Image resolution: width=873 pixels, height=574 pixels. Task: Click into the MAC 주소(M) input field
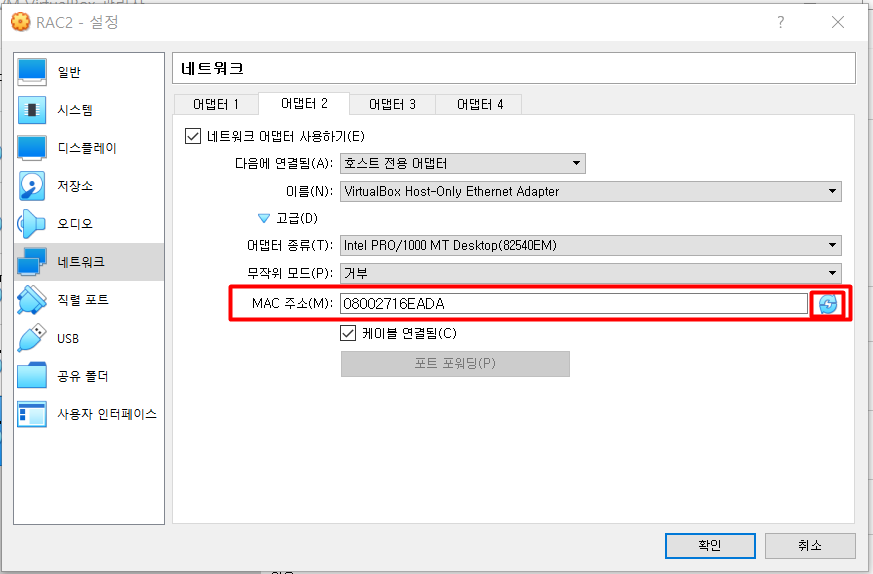pos(574,304)
